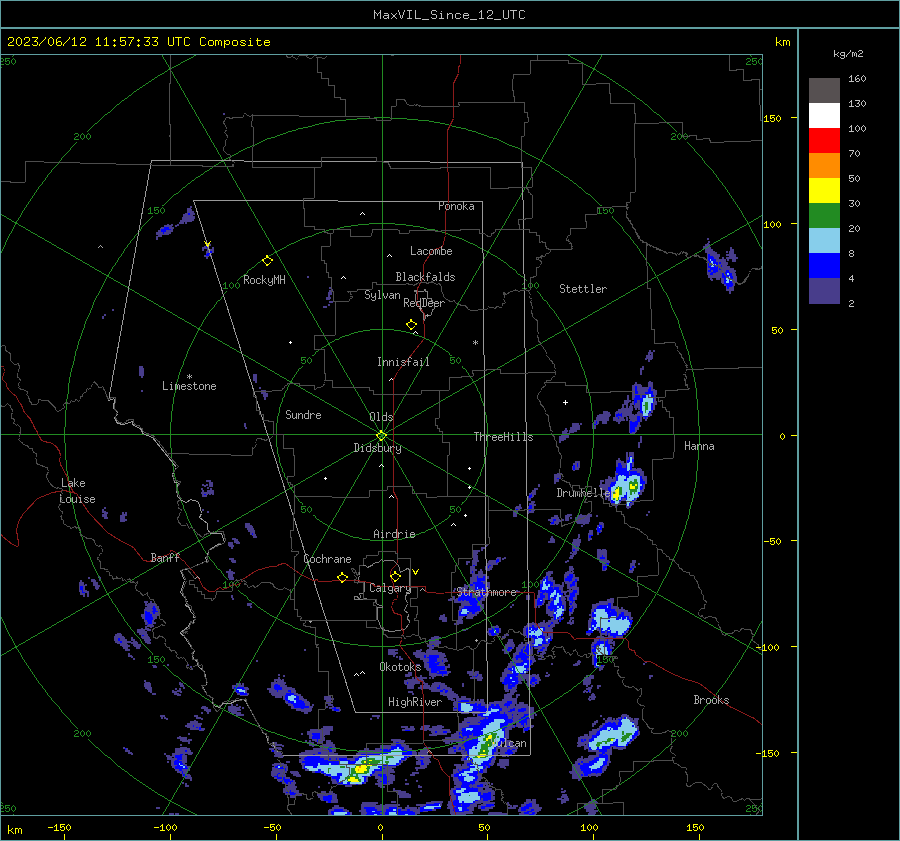The height and width of the screenshot is (841, 900).
Task: Click the yellow V marker northwest of RockyMH
Action: pyautogui.click(x=208, y=244)
